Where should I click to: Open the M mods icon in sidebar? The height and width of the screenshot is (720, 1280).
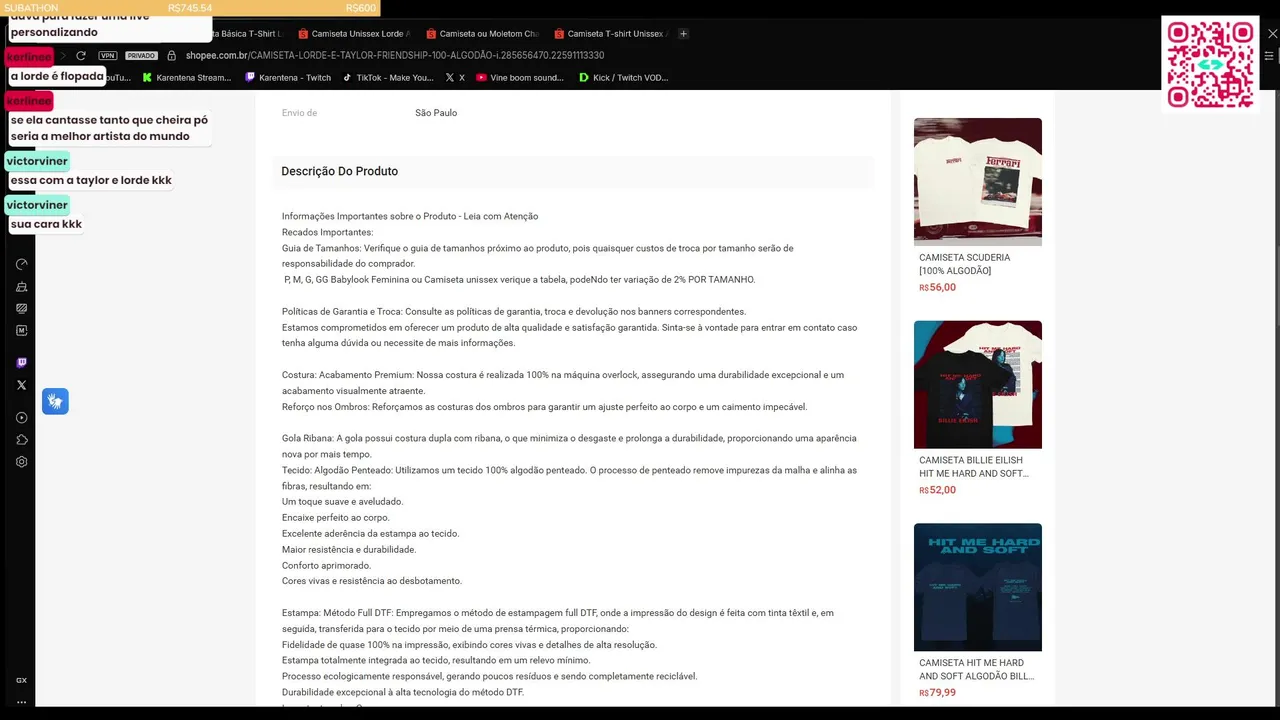[22, 331]
